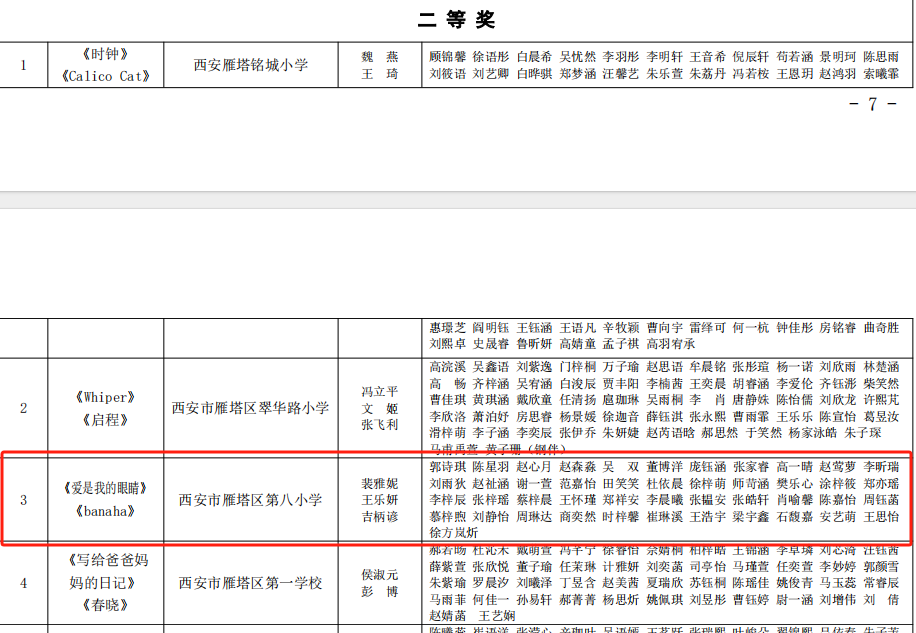This screenshot has width=916, height=633.
Task: Click the student name 李子涵
Action: 491,433
